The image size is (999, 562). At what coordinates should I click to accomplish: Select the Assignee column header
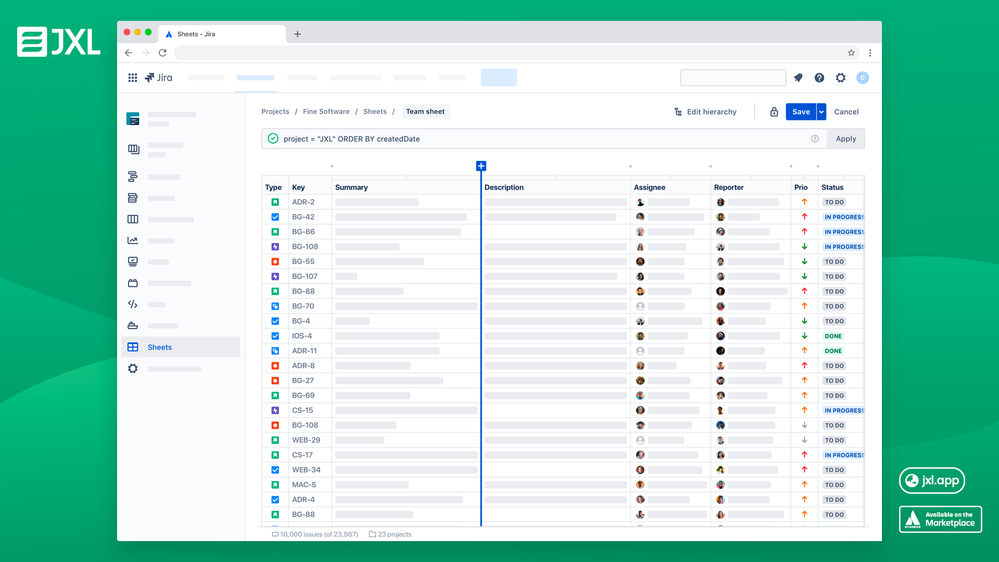point(649,187)
